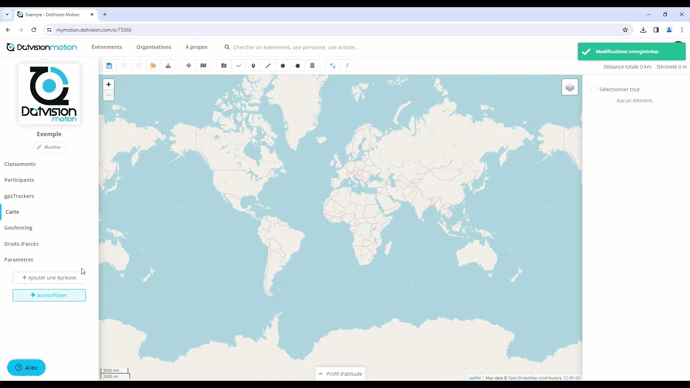Click the Aide help button

(x=26, y=367)
